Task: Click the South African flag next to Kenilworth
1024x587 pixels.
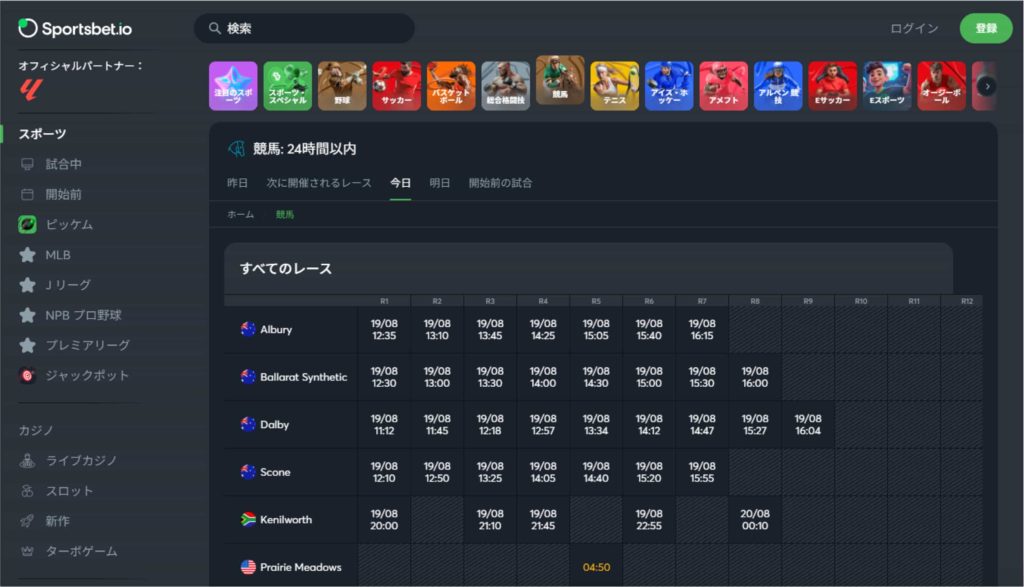Action: (x=248, y=520)
